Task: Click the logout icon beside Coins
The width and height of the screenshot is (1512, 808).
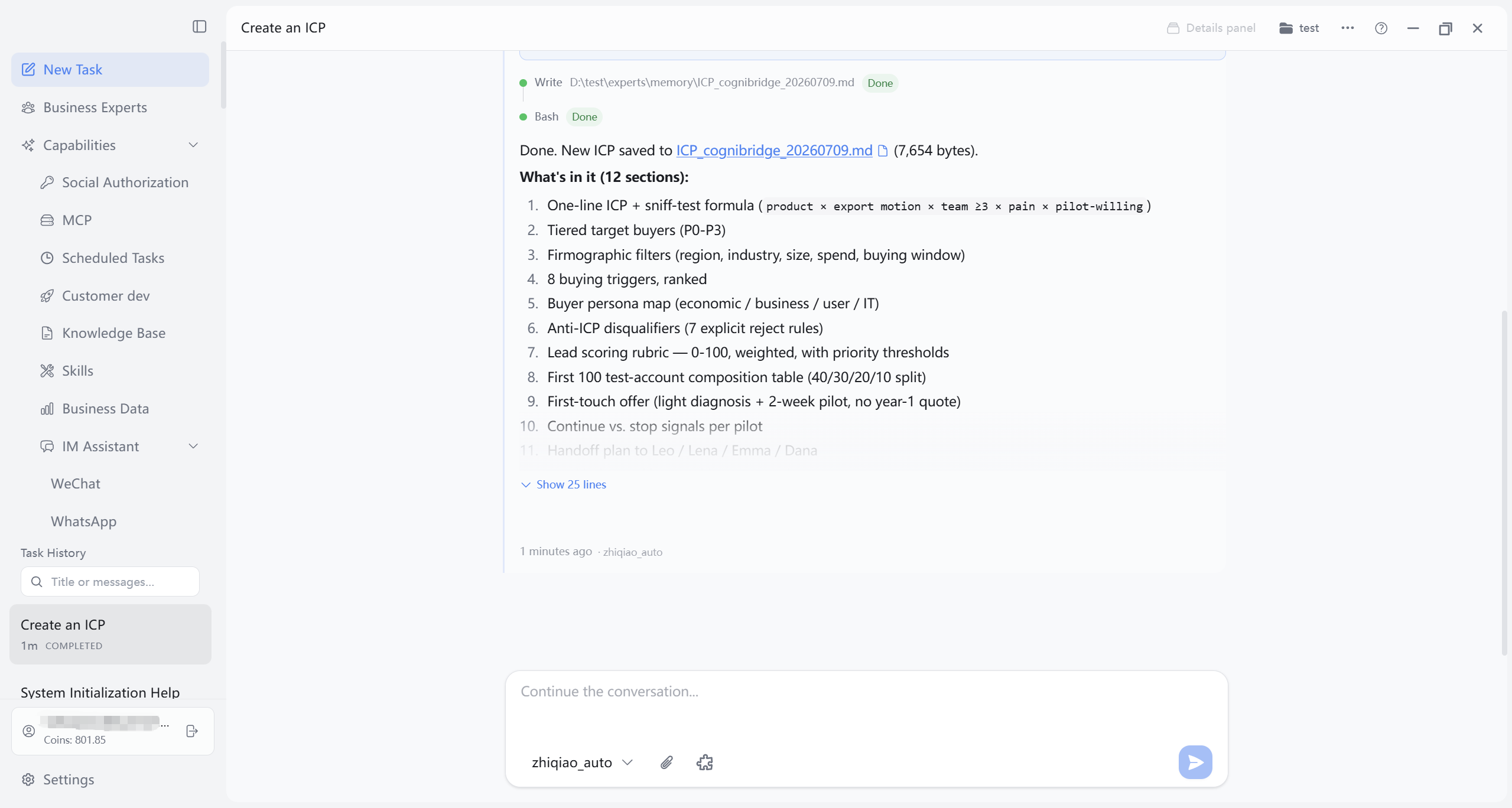Action: click(x=191, y=731)
